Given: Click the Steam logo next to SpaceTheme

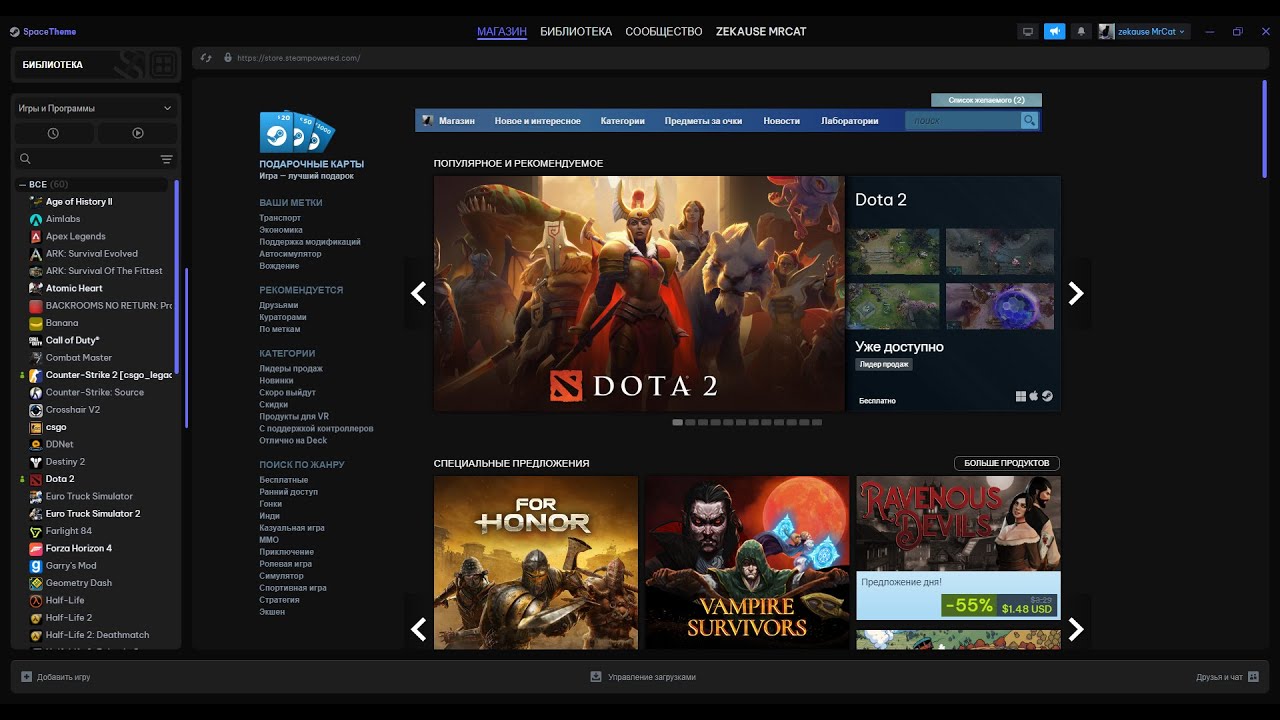Looking at the screenshot, I should tap(15, 32).
